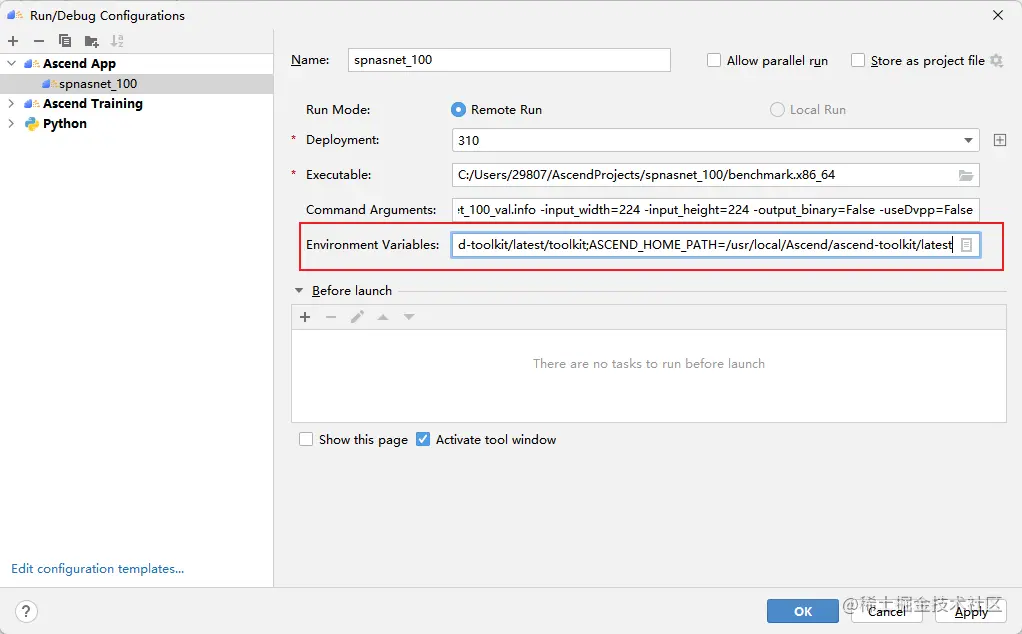Image resolution: width=1022 pixels, height=634 pixels.
Task: Uncheck Activate tool window
Action: coord(423,439)
